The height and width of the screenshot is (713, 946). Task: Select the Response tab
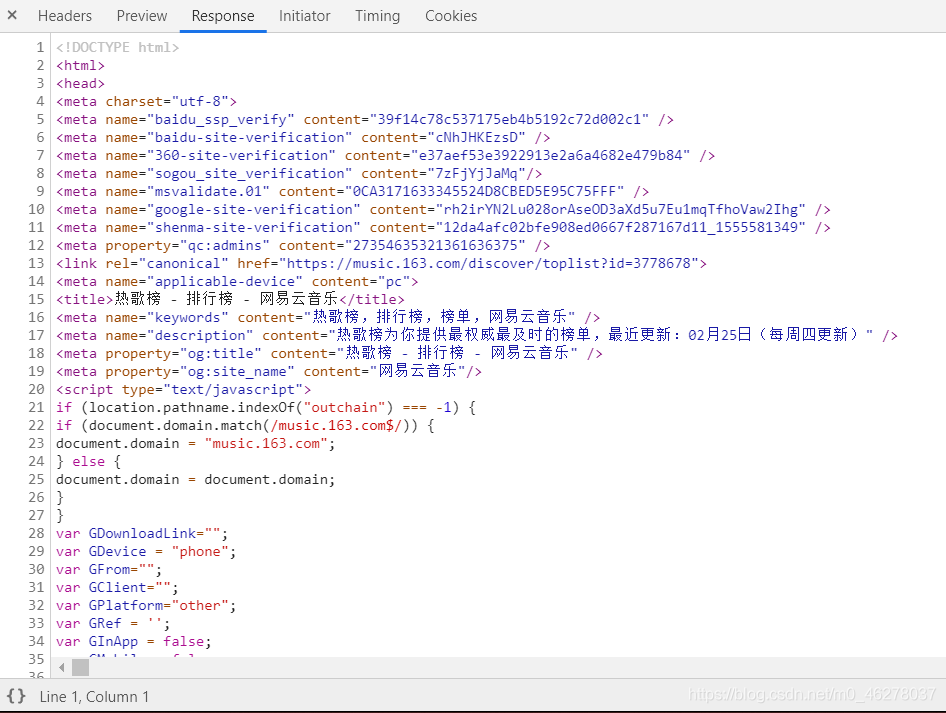pos(223,16)
